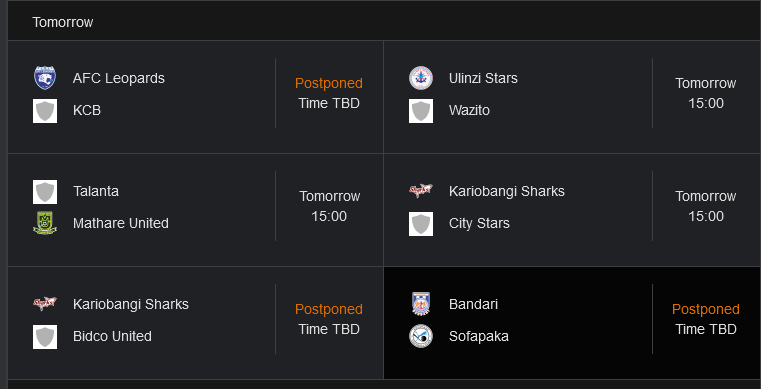
Task: Click the AFC Leopards team crest
Action: [x=45, y=78]
